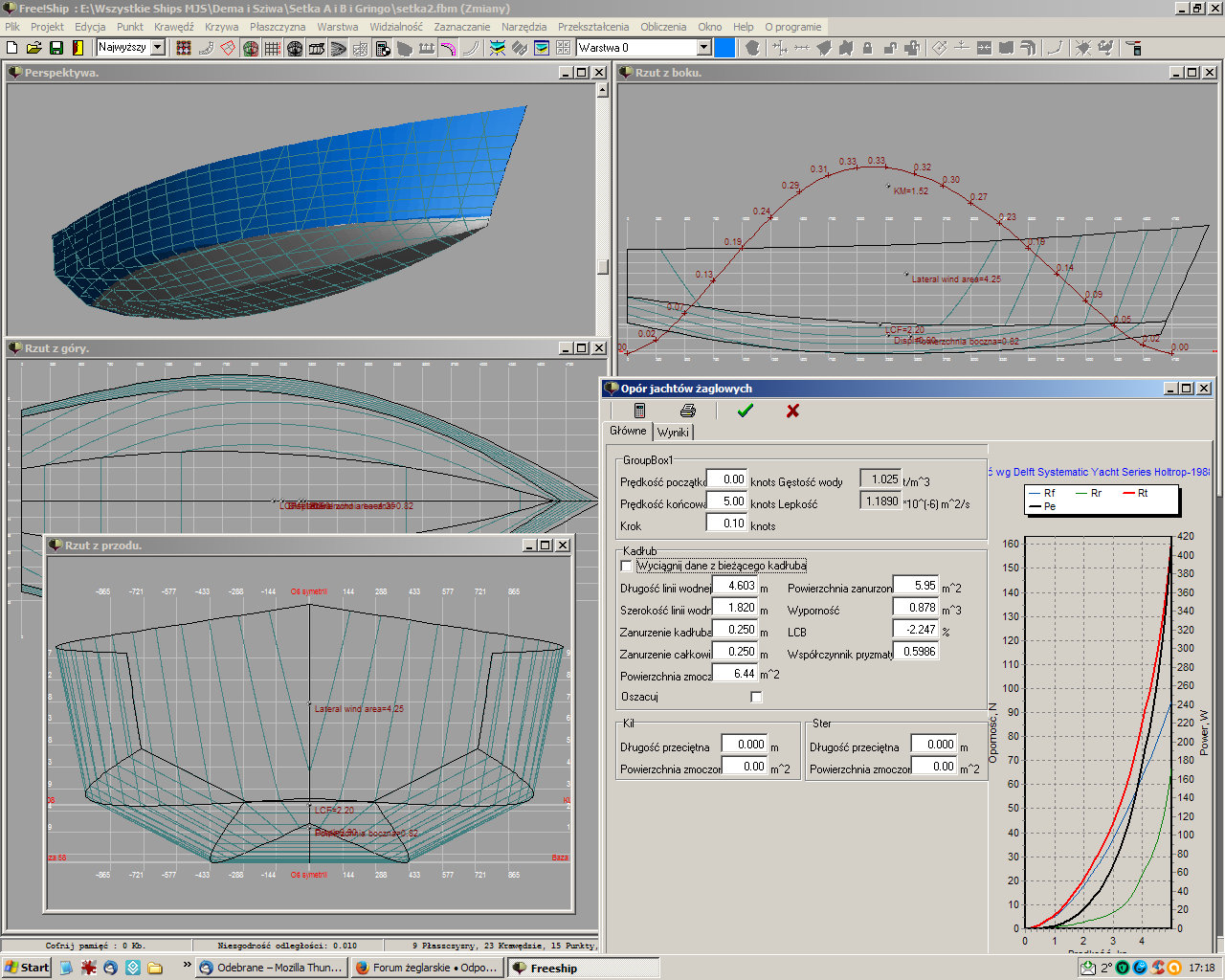Click the save floppy disk icon
Viewport: 1225px width, 980px height.
coord(56,48)
